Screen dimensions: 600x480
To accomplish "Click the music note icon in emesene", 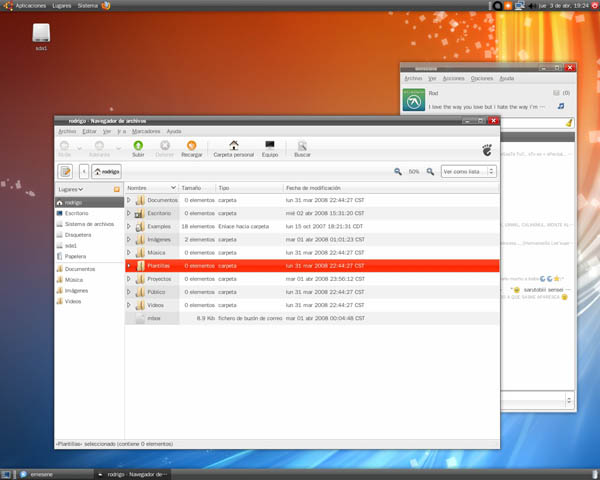I will 561,106.
